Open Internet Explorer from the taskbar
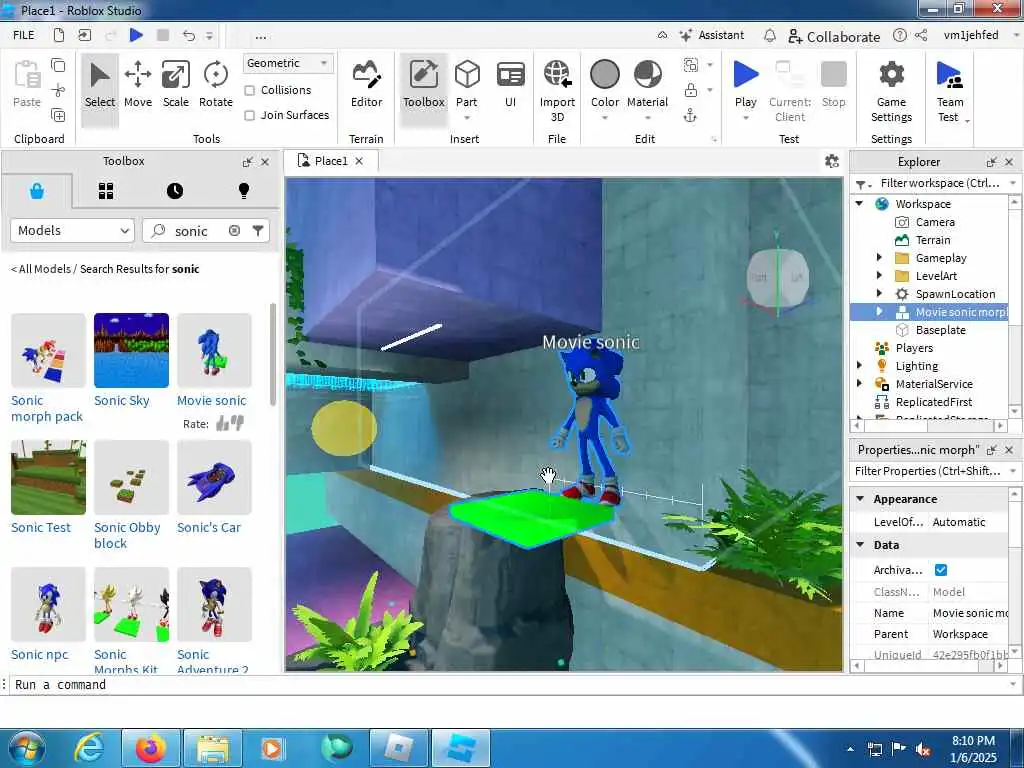Viewport: 1024px width, 768px height. pyautogui.click(x=88, y=748)
